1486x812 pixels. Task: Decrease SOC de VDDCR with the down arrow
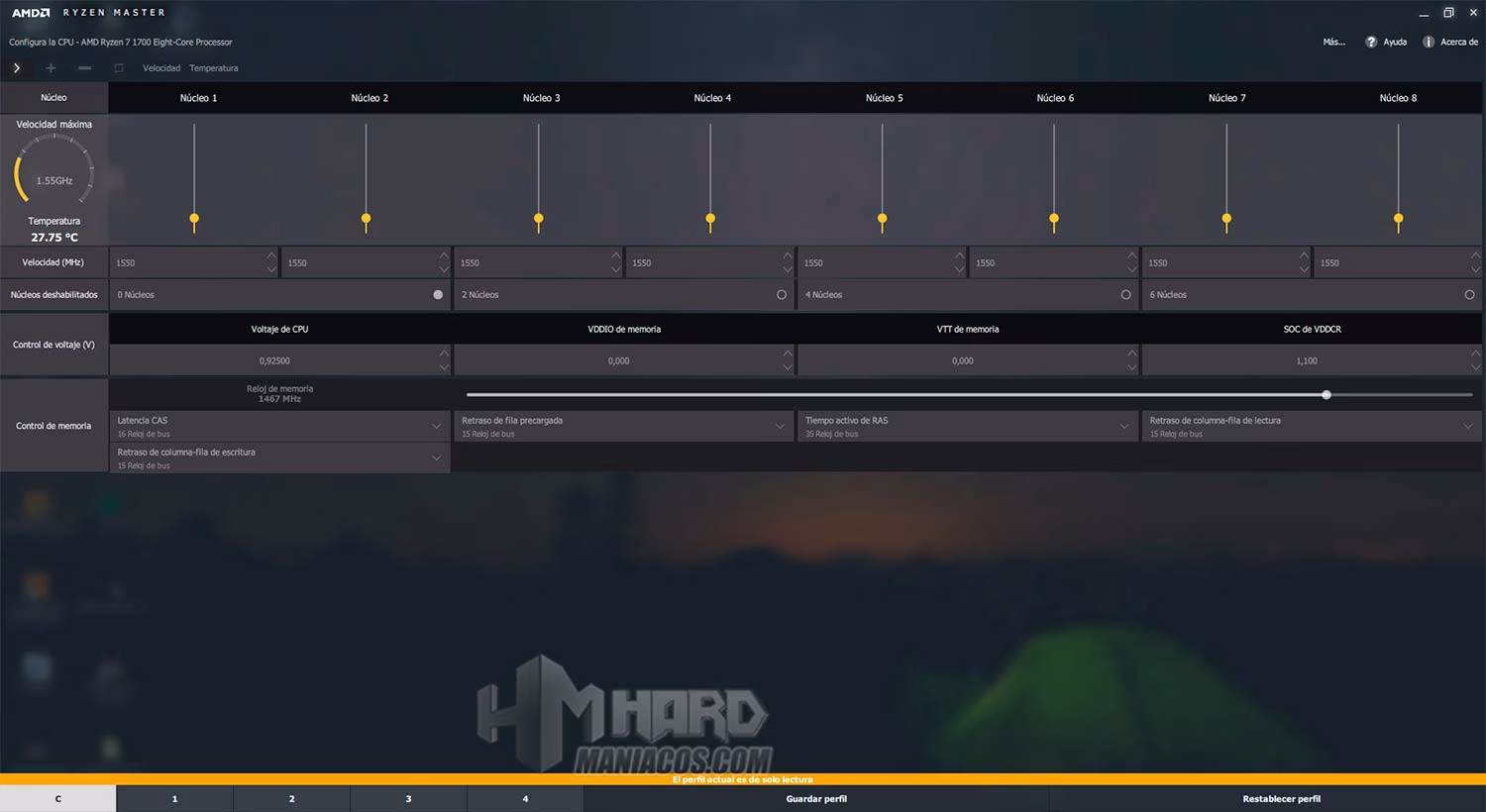pos(1475,367)
